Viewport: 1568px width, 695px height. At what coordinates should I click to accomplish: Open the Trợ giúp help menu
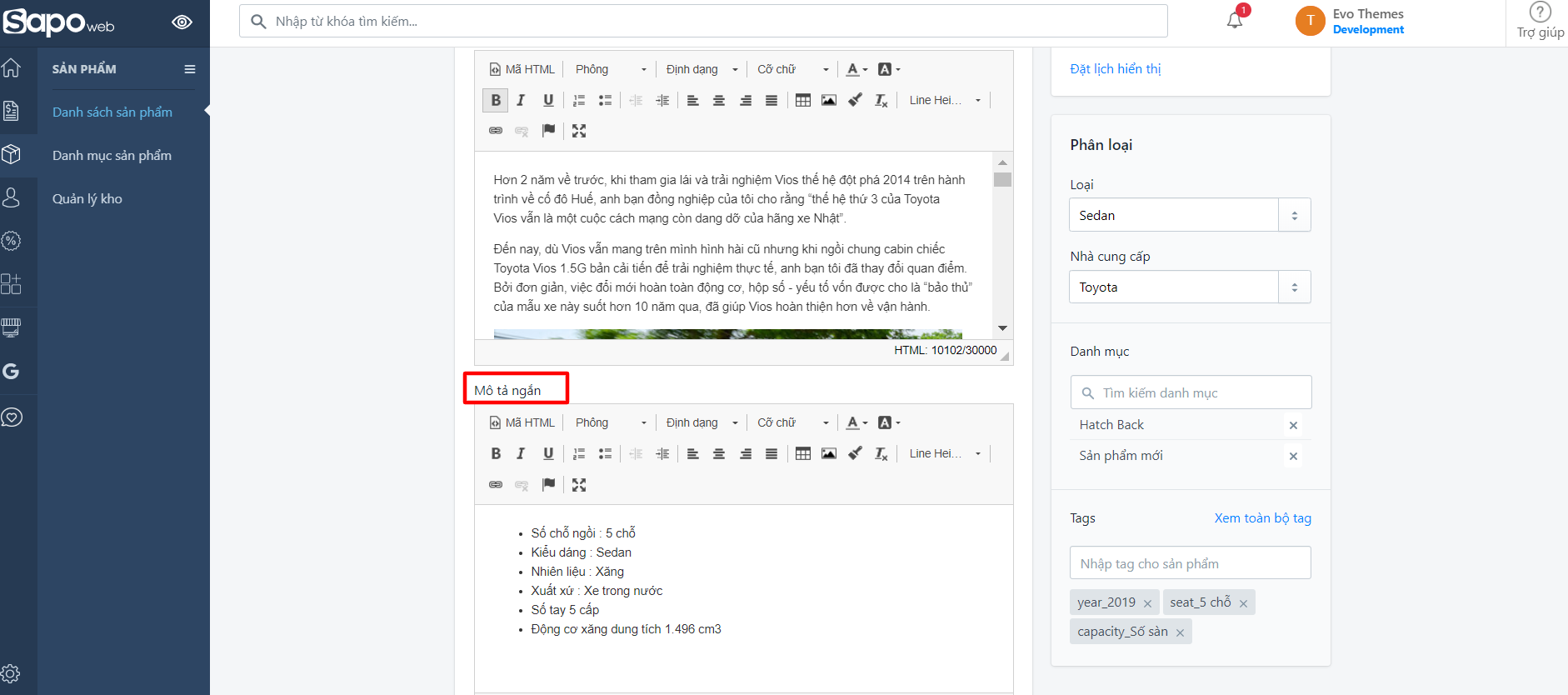coord(1540,21)
